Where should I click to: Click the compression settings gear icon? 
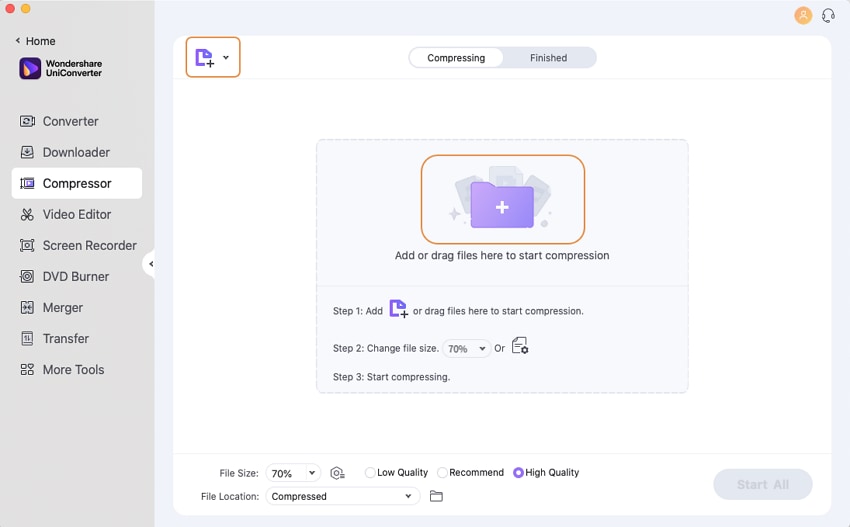[337, 473]
